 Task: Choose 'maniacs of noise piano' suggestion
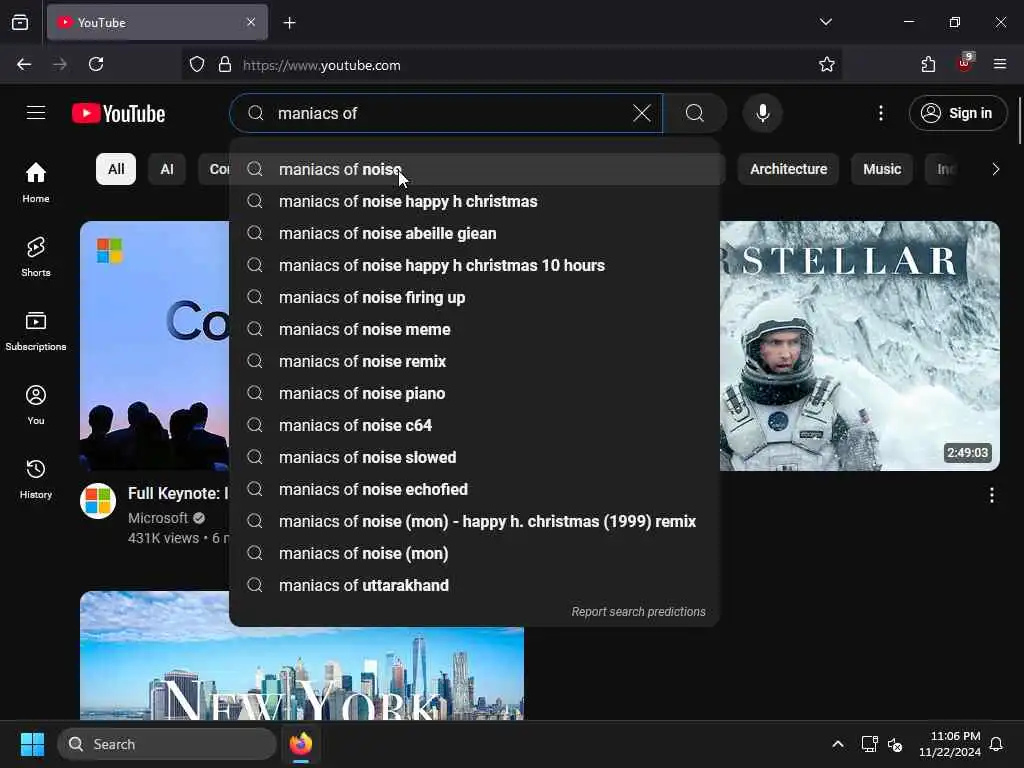(x=475, y=393)
